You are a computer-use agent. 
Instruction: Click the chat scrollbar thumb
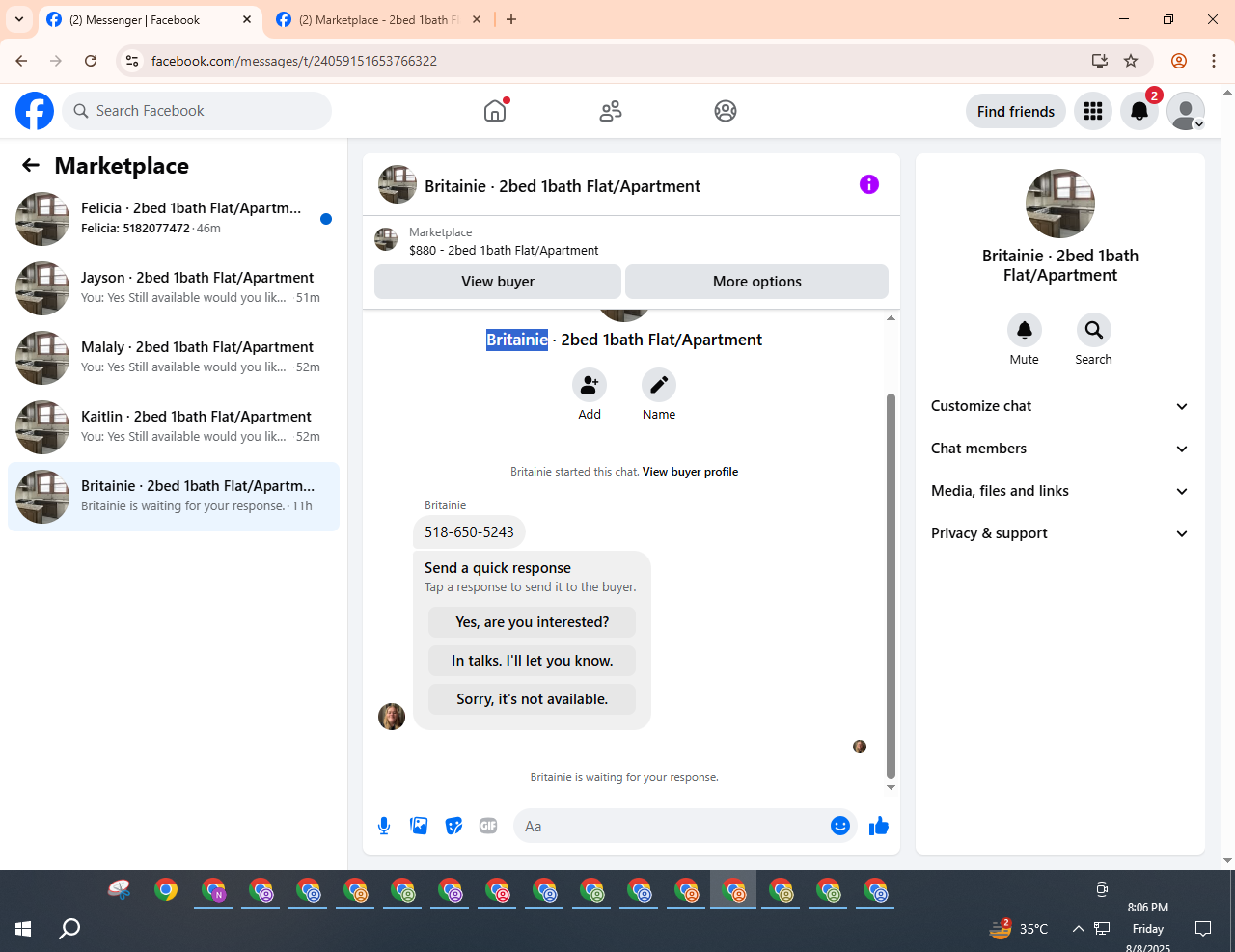891,585
